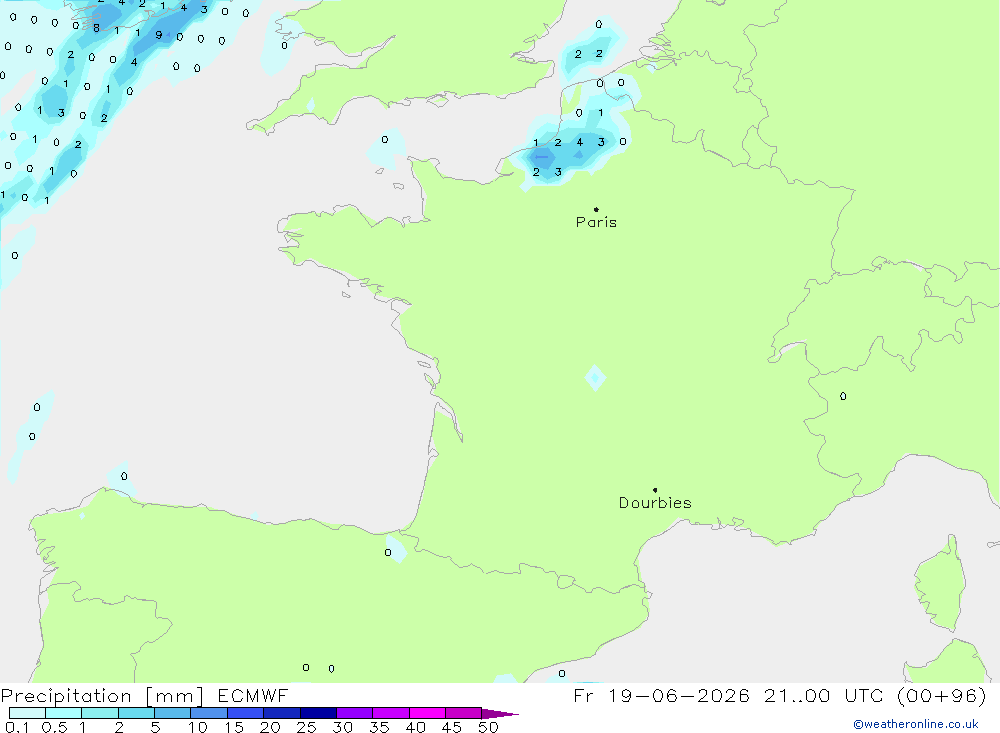
Task: Select the 20–25 mm dark blue swatch
Action: pos(281,713)
